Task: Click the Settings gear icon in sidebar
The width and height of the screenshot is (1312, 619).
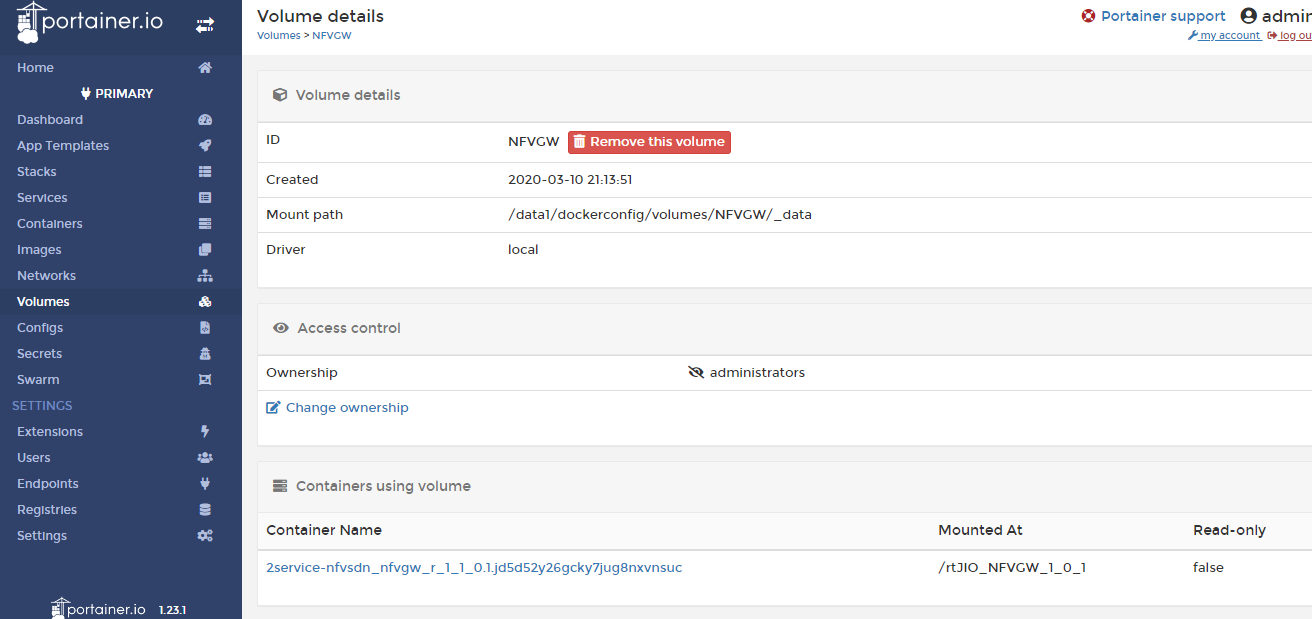Action: 205,535
